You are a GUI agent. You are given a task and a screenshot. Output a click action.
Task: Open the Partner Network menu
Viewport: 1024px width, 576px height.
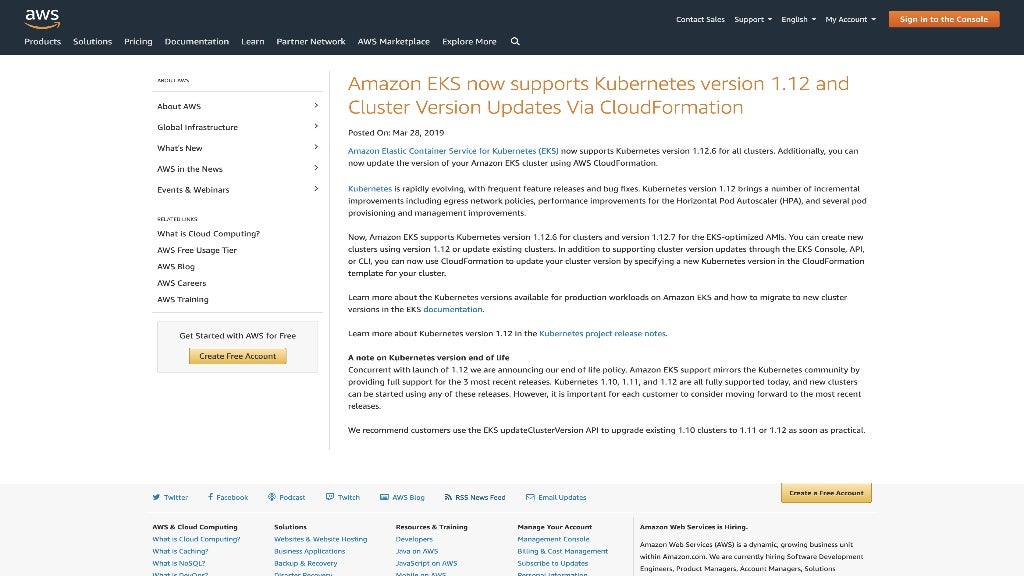pyautogui.click(x=311, y=41)
